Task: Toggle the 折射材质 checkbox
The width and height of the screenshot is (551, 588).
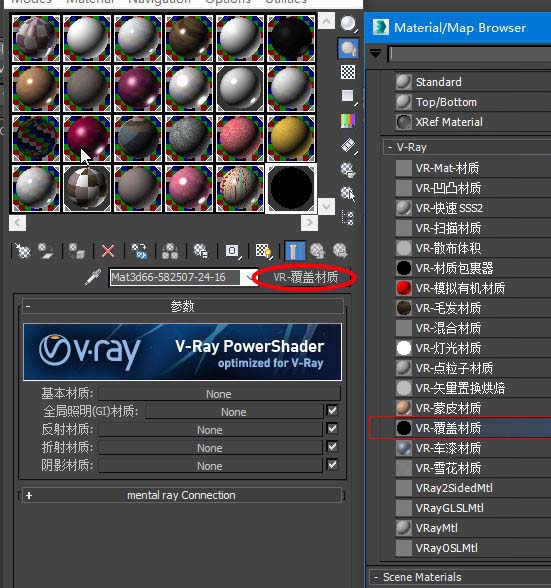Action: tap(332, 447)
